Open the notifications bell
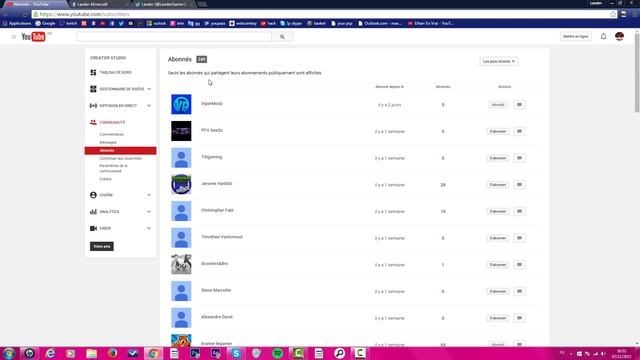 (x=603, y=36)
